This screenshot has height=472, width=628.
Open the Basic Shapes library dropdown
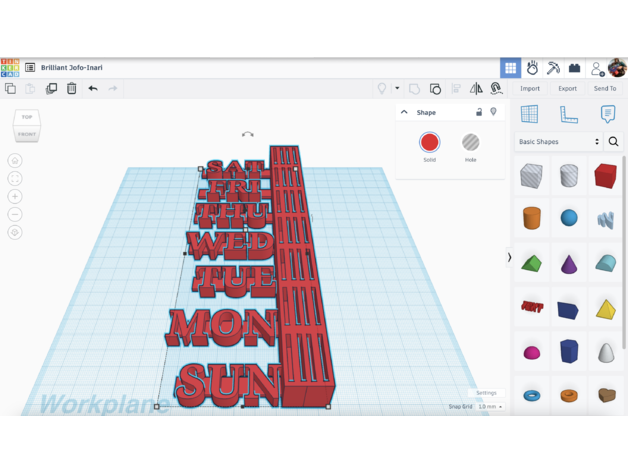tap(558, 142)
